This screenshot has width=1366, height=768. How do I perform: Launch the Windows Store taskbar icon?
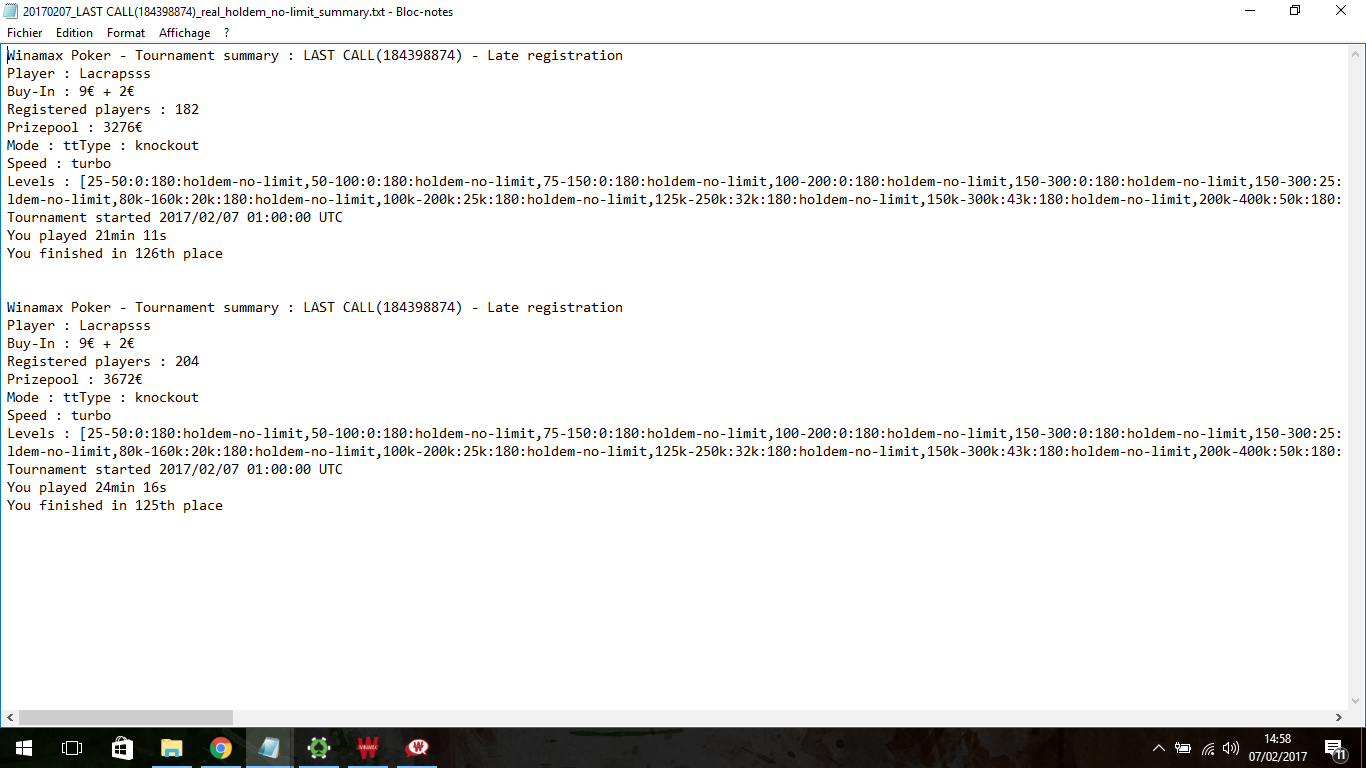(121, 748)
